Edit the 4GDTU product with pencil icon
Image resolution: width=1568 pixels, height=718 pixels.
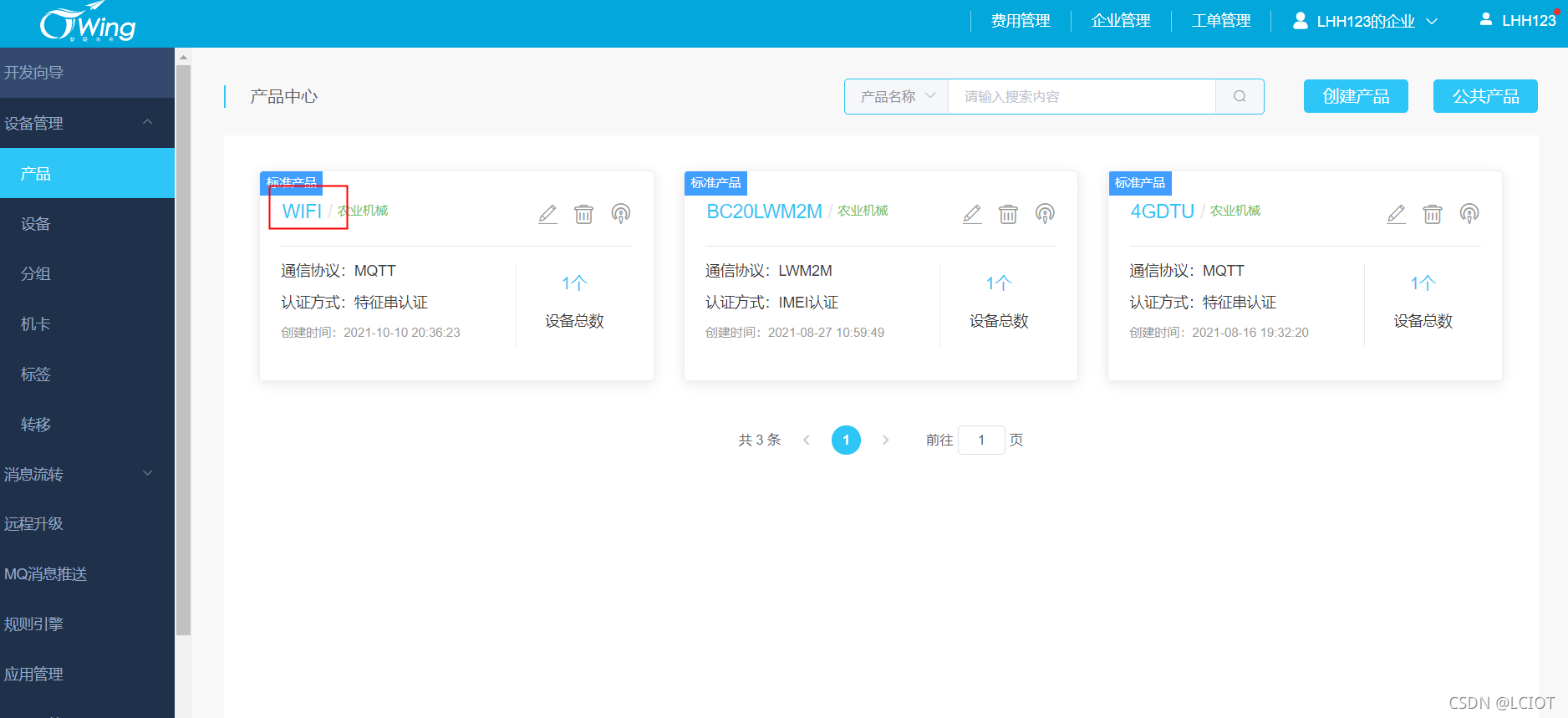[x=1396, y=214]
